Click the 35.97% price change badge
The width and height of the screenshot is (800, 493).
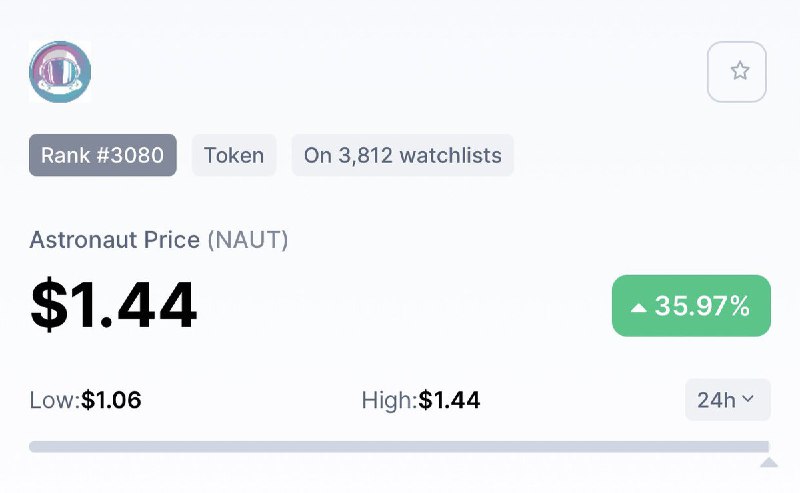[691, 306]
